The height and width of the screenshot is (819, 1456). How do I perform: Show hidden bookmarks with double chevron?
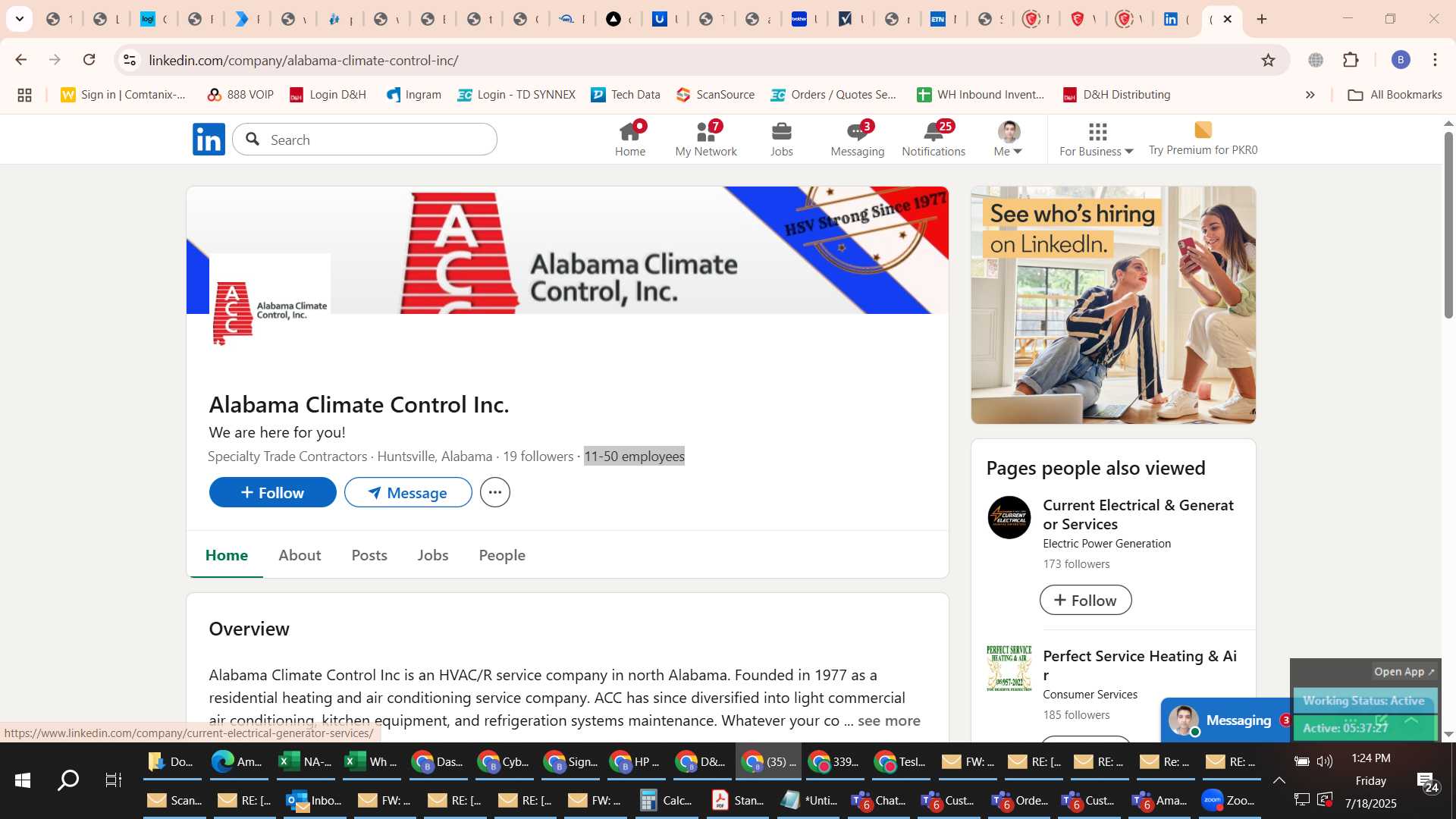(x=1310, y=95)
